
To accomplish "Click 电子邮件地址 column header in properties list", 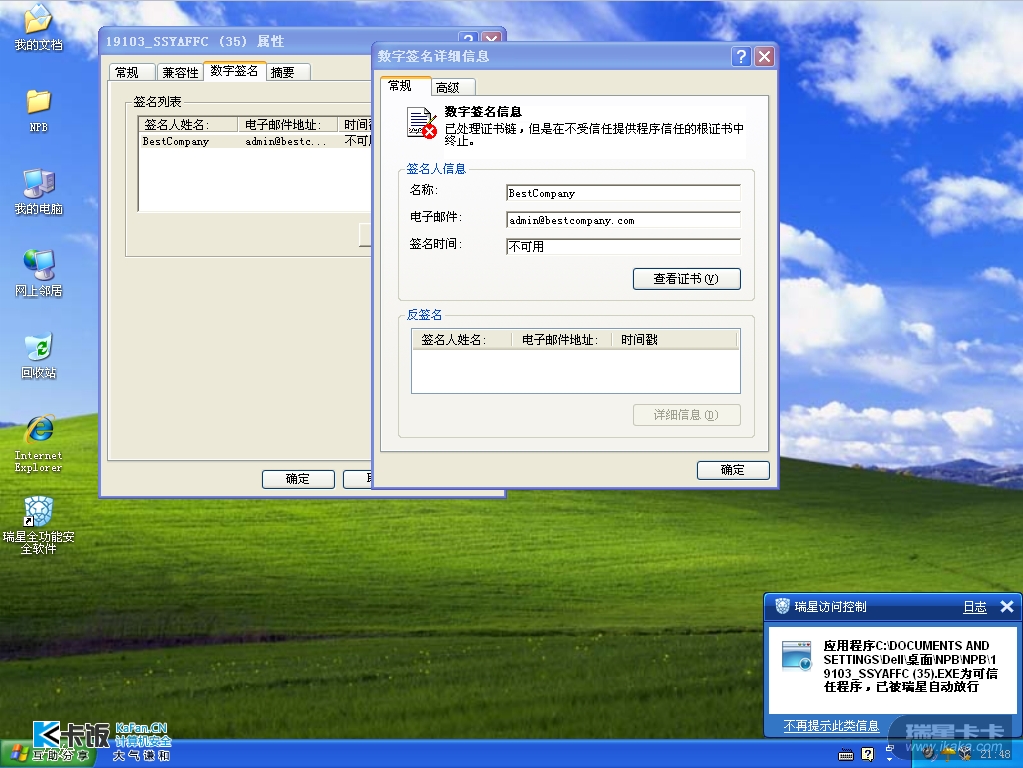I will [288, 125].
